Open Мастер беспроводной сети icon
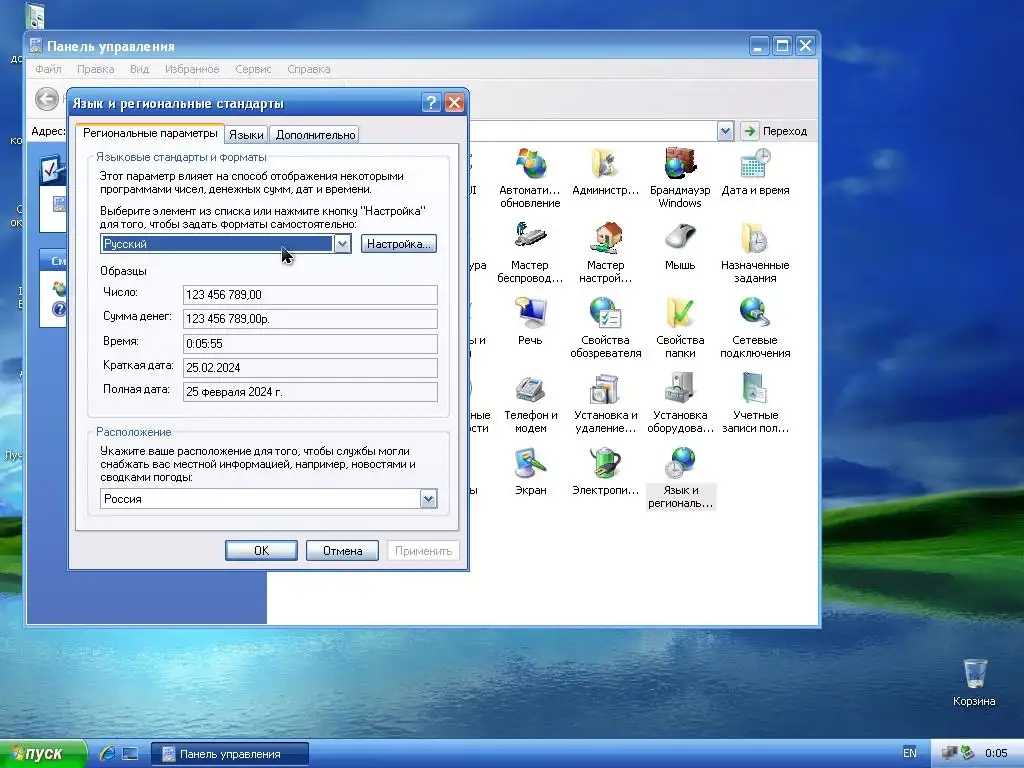This screenshot has width=1024, height=768. click(x=530, y=252)
